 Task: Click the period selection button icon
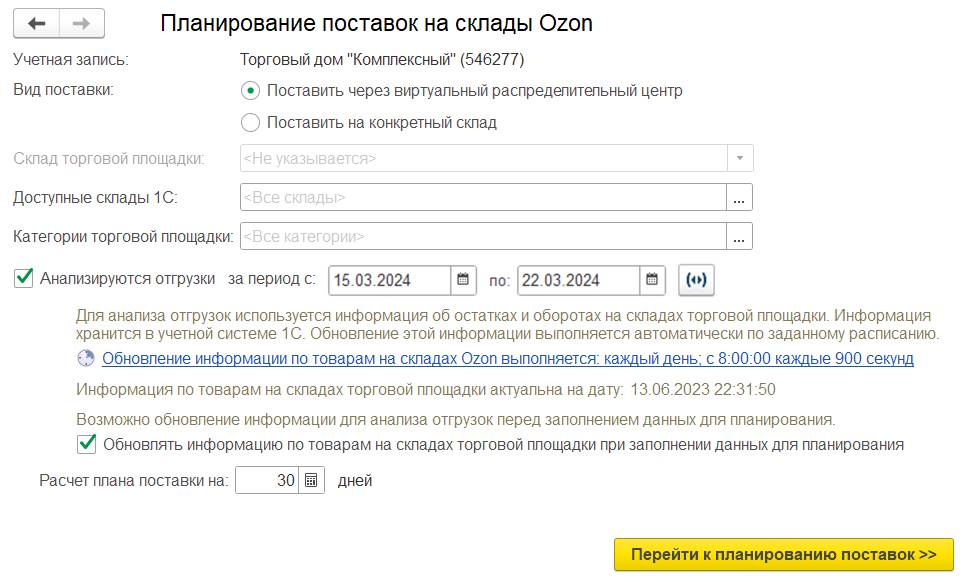pos(697,280)
